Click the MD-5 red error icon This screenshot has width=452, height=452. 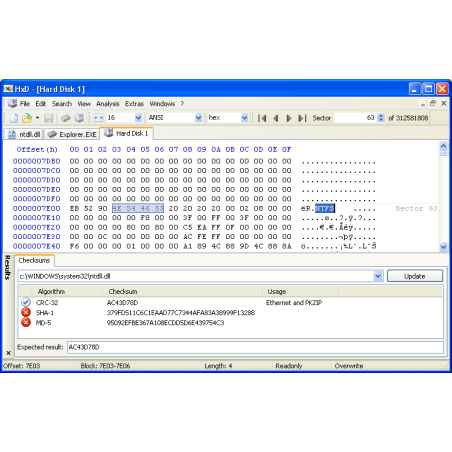coord(26,322)
